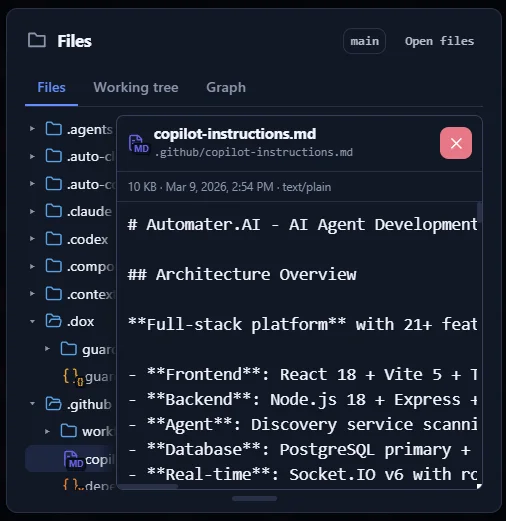The image size is (506, 521).
Task: Click the file path .github/copilot-instructions.md
Action: (254, 152)
